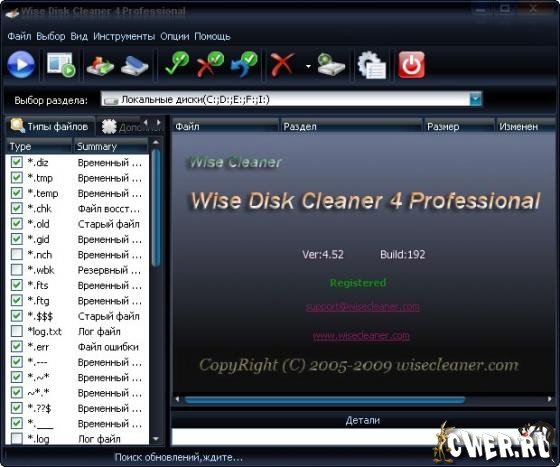Uncheck the *.chk file type
The image size is (560, 467).
[x=16, y=208]
